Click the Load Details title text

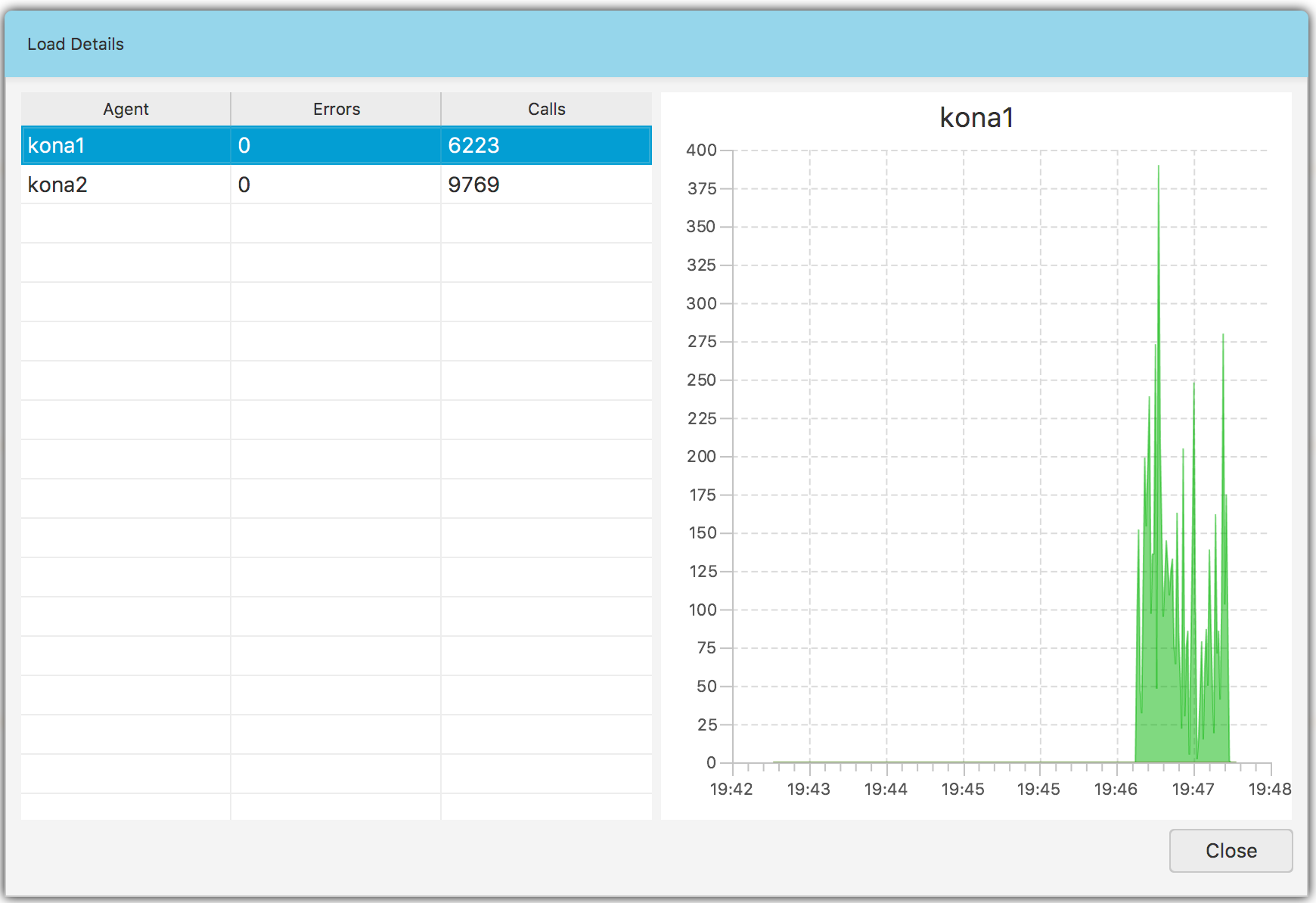[76, 44]
